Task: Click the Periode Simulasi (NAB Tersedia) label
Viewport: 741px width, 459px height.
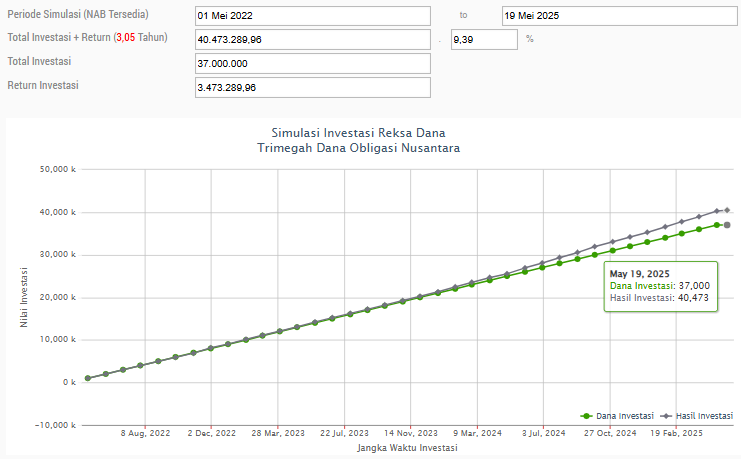Action: pyautogui.click(x=78, y=14)
